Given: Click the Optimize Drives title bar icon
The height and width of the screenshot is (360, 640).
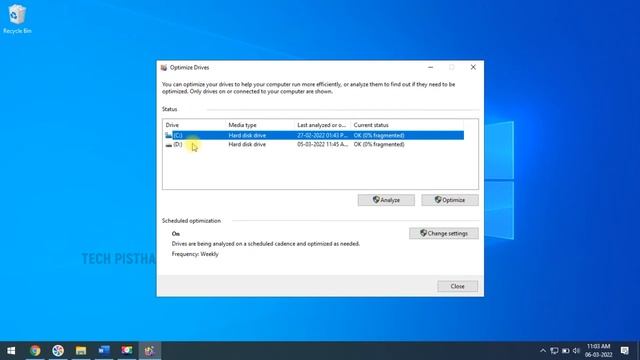Looking at the screenshot, I should tap(164, 68).
